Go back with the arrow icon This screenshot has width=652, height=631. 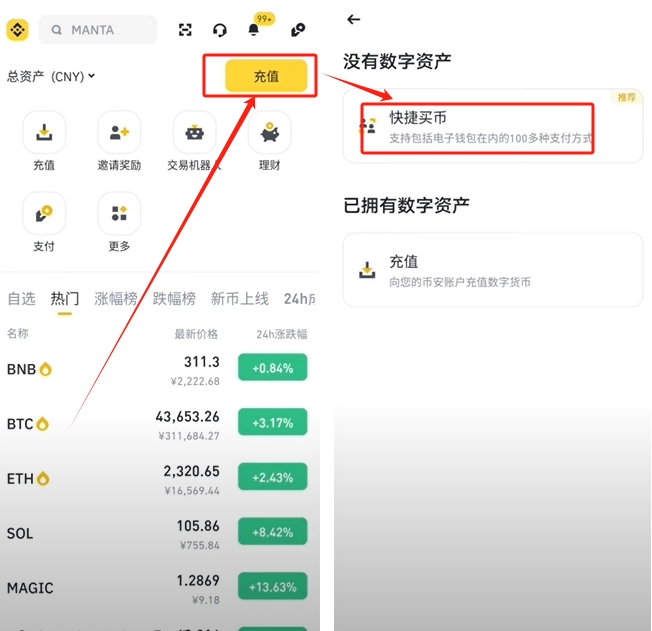click(353, 19)
